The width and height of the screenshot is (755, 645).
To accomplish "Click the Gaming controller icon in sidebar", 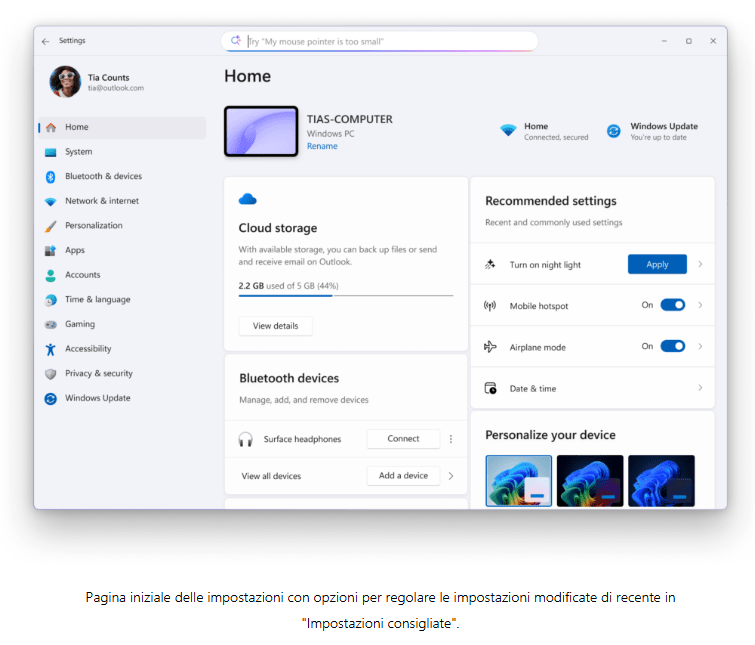I will (50, 325).
